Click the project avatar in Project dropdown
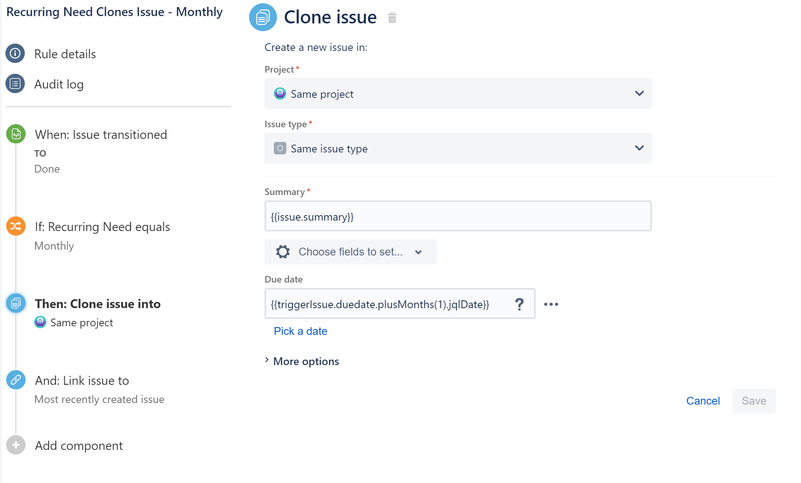The image size is (801, 483). click(x=280, y=94)
